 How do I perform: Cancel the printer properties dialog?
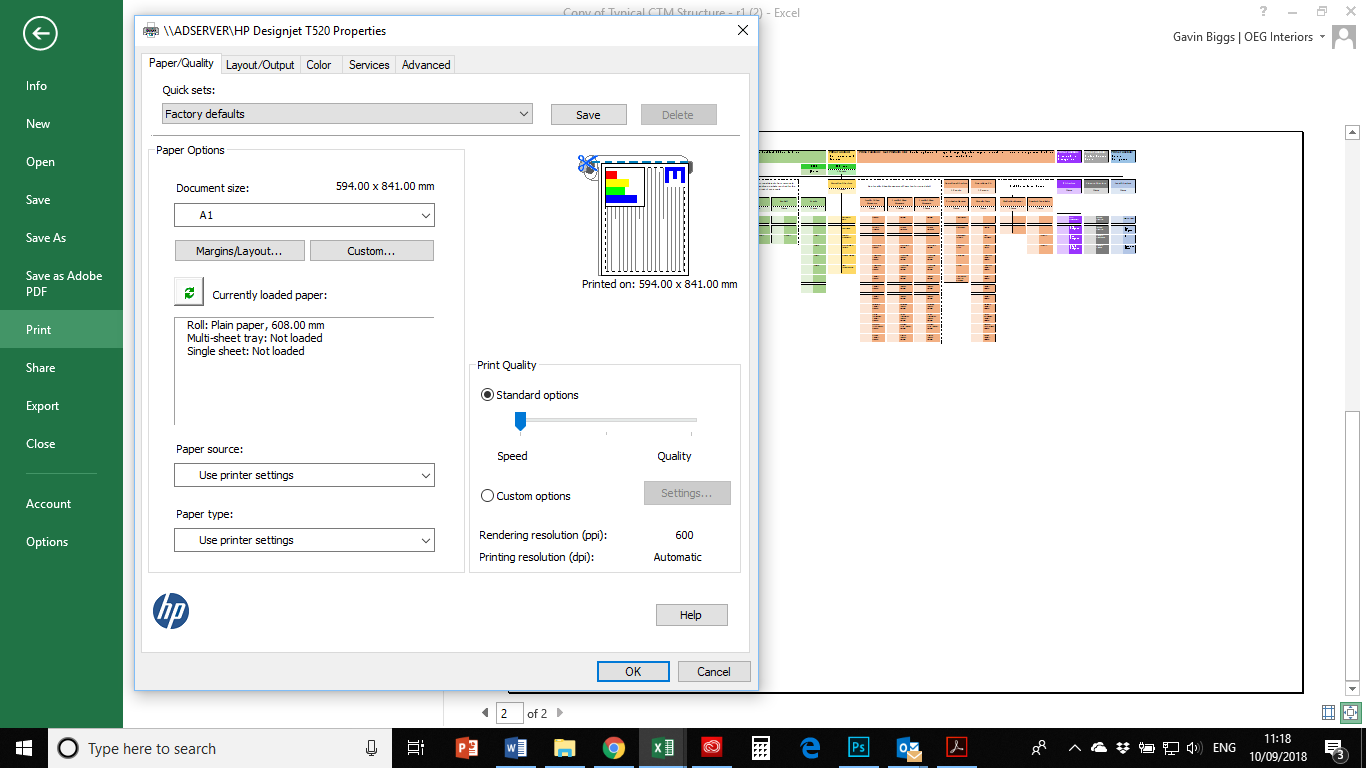coord(714,672)
